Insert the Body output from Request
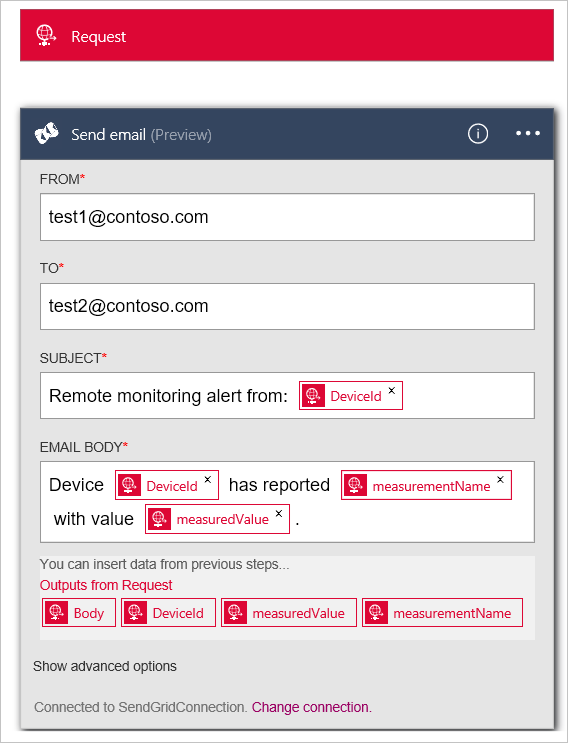The image size is (568, 743). pyautogui.click(x=79, y=613)
